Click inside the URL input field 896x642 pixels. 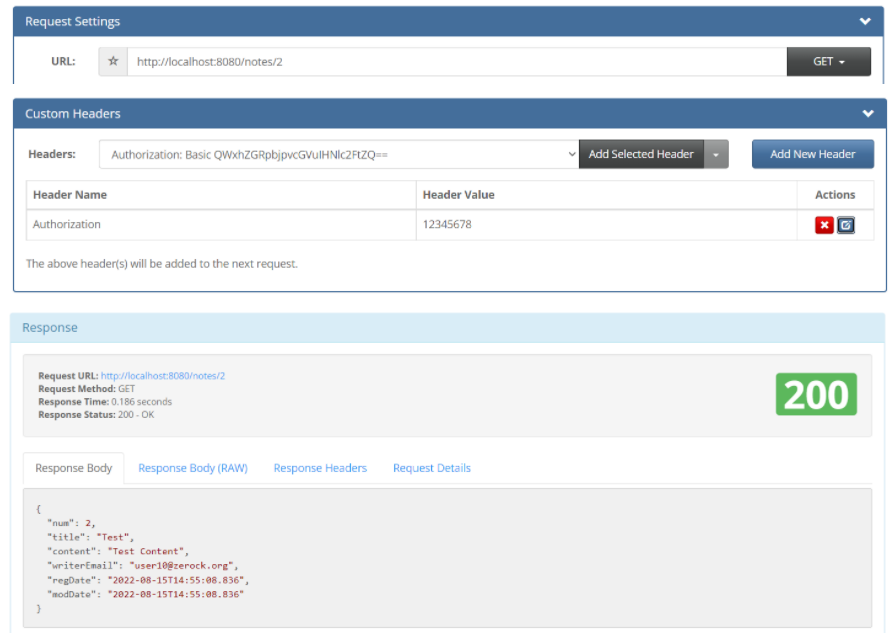pos(450,61)
